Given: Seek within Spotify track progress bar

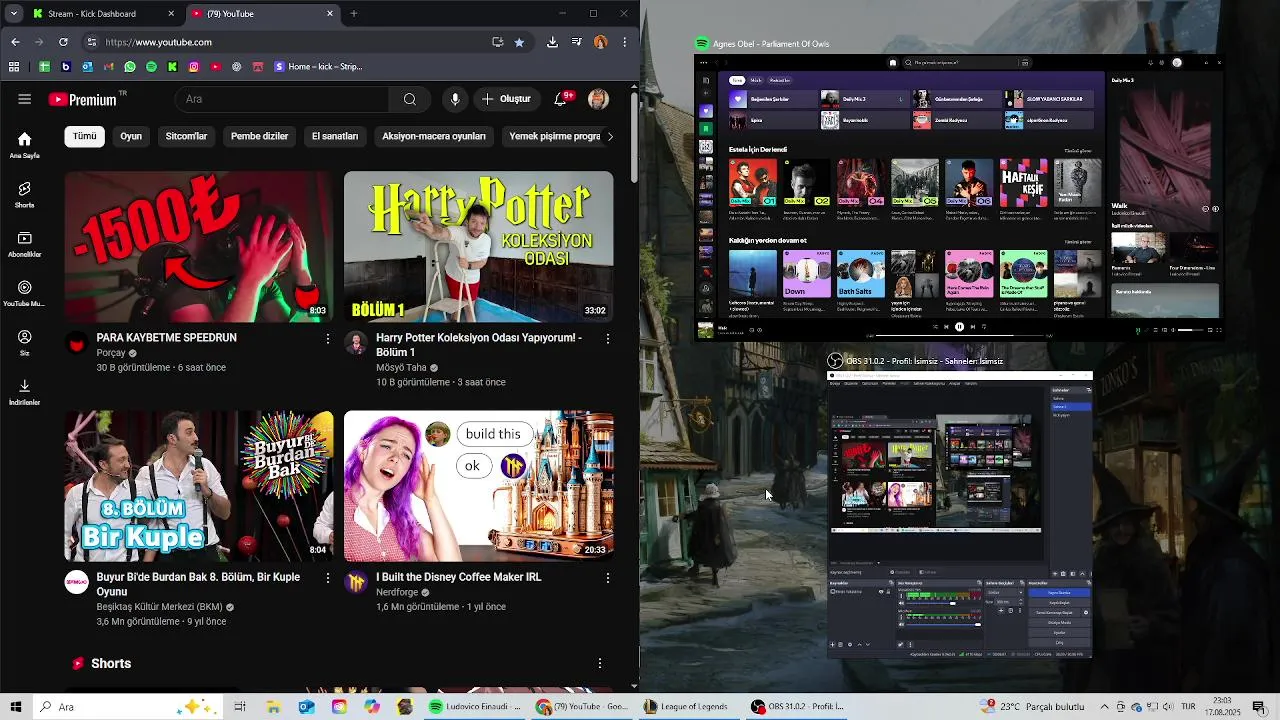Looking at the screenshot, I should click(960, 335).
